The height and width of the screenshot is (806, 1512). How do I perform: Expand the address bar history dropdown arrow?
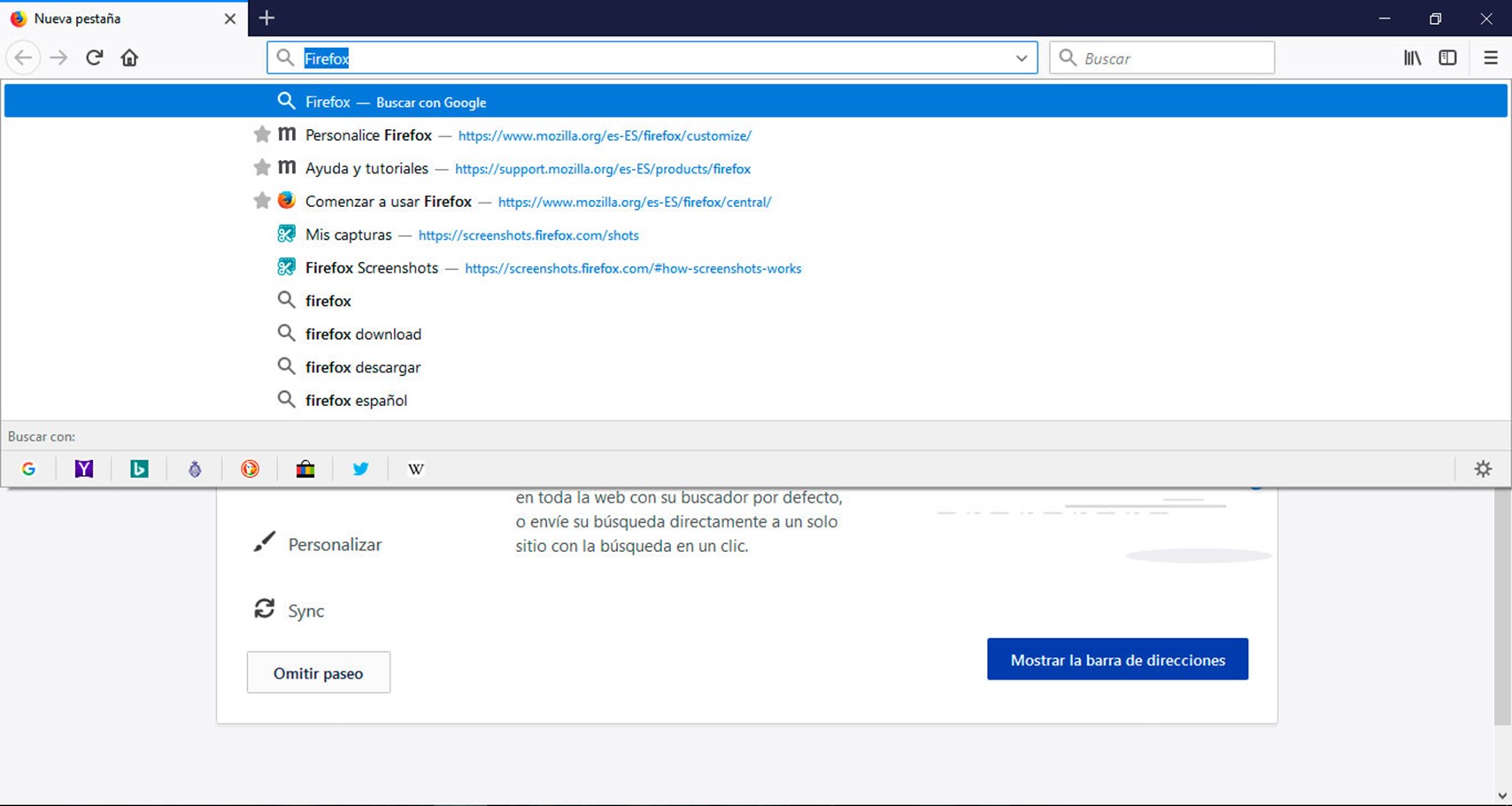pyautogui.click(x=1022, y=58)
